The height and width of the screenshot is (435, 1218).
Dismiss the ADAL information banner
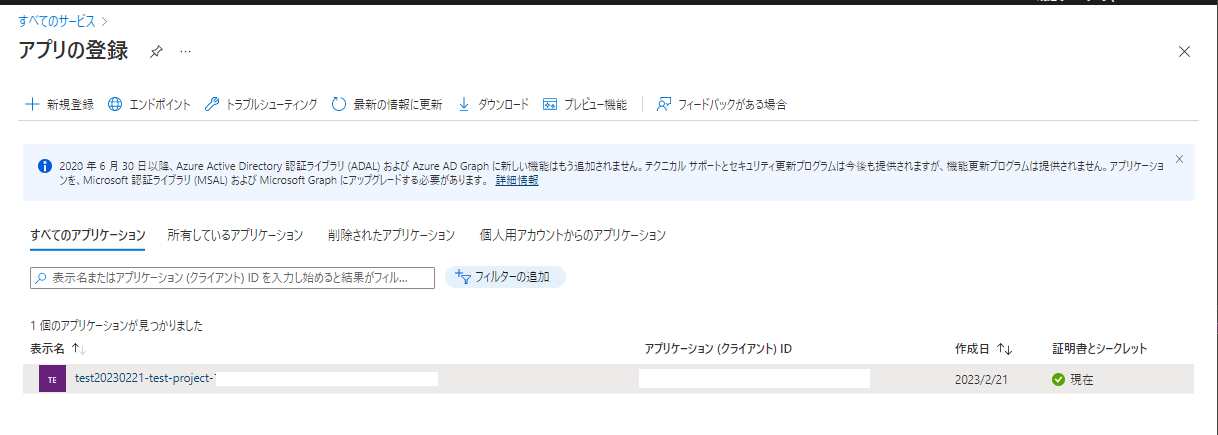pos(1179,158)
